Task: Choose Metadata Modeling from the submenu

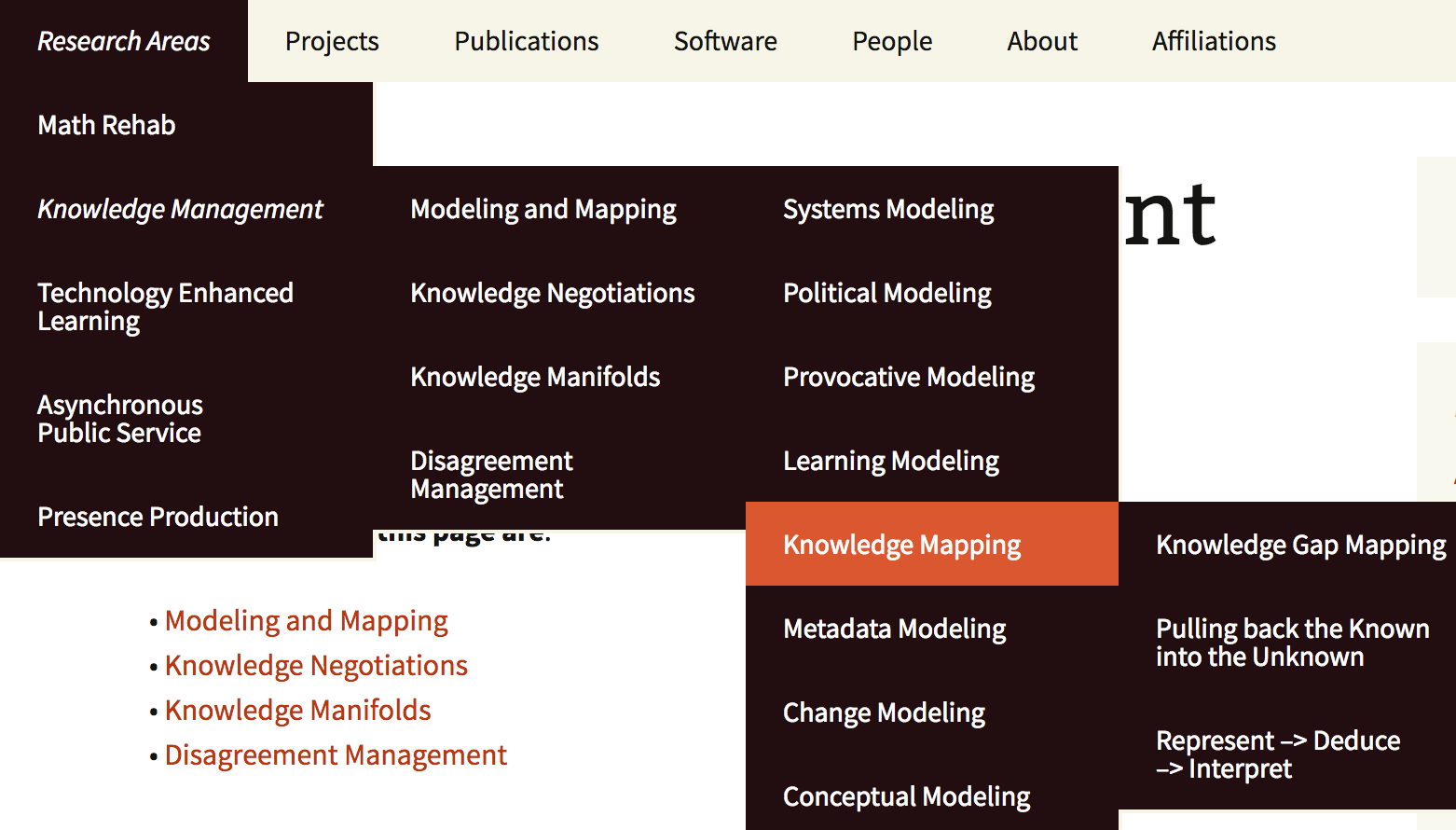Action: (894, 629)
